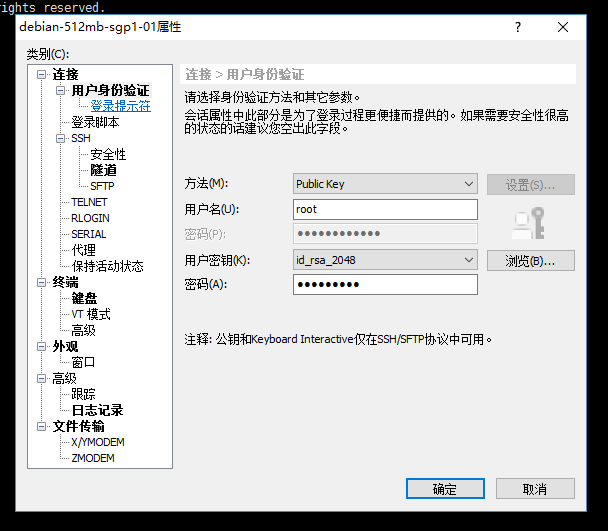Click the 用户名 input field
Viewport: 608px width, 531px height.
click(385, 210)
